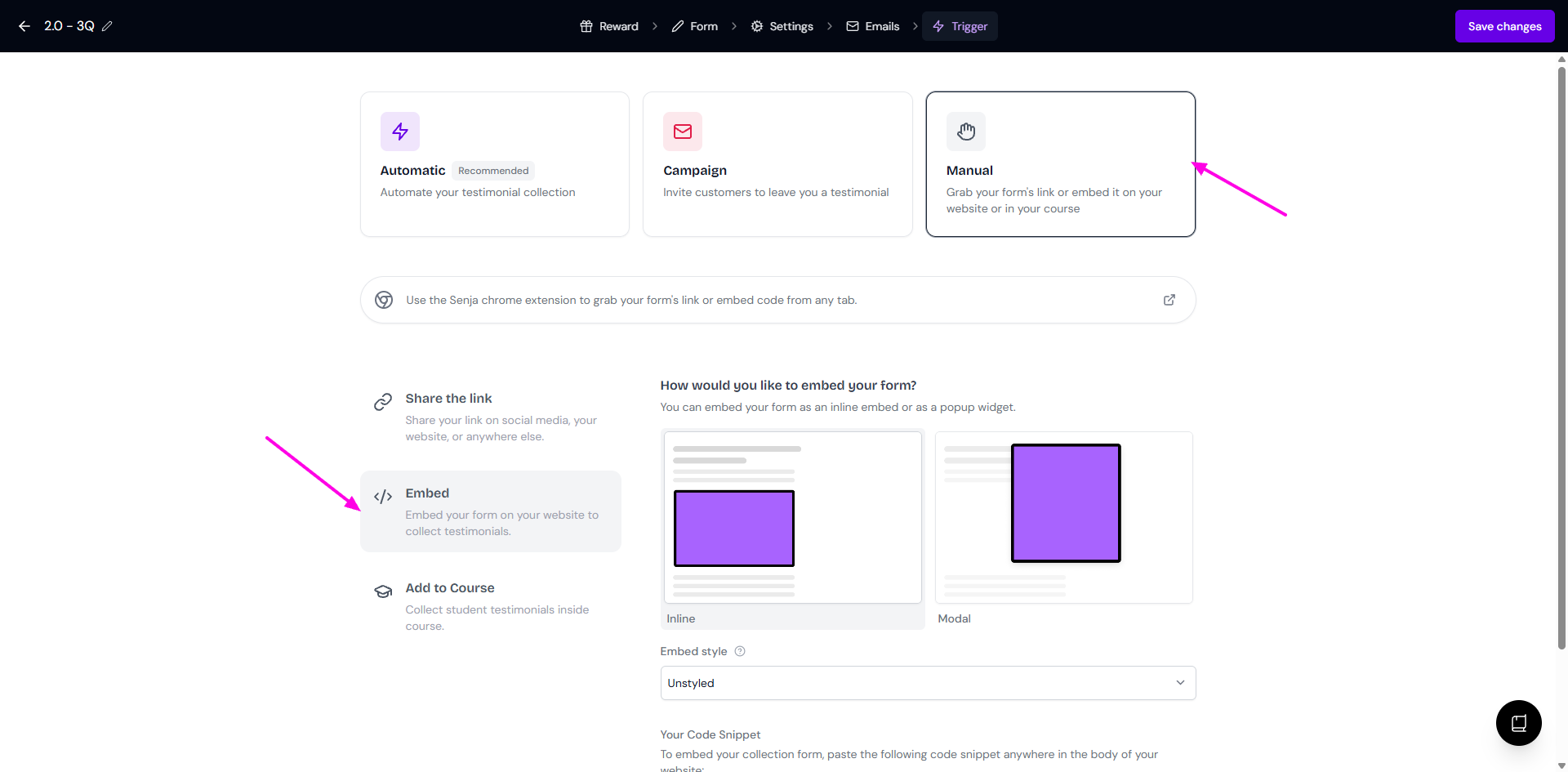Navigate to the Emails step

tap(873, 26)
